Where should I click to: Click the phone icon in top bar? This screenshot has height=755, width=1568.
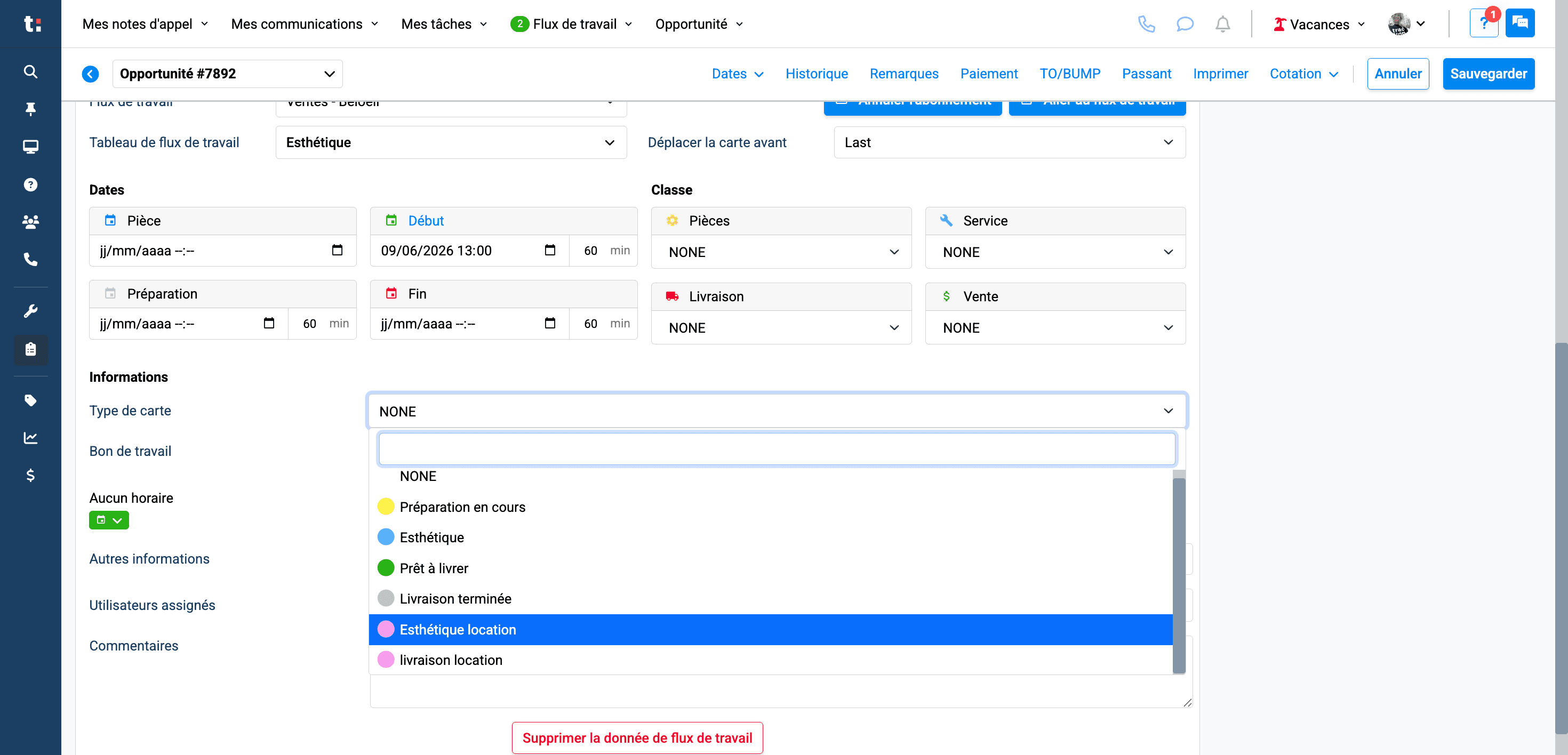tap(1146, 25)
